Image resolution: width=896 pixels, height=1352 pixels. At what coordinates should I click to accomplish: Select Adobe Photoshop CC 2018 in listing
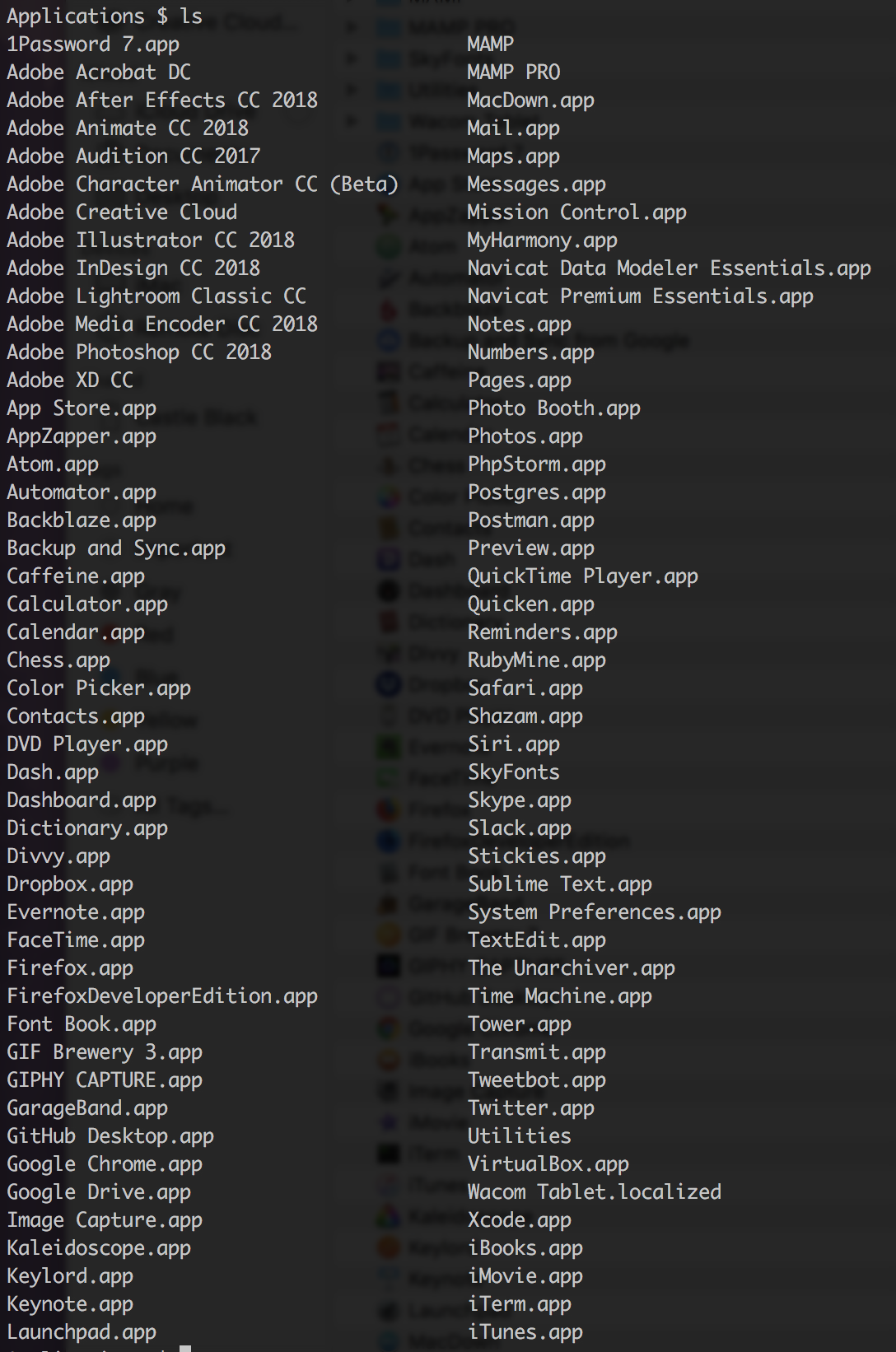[x=139, y=352]
